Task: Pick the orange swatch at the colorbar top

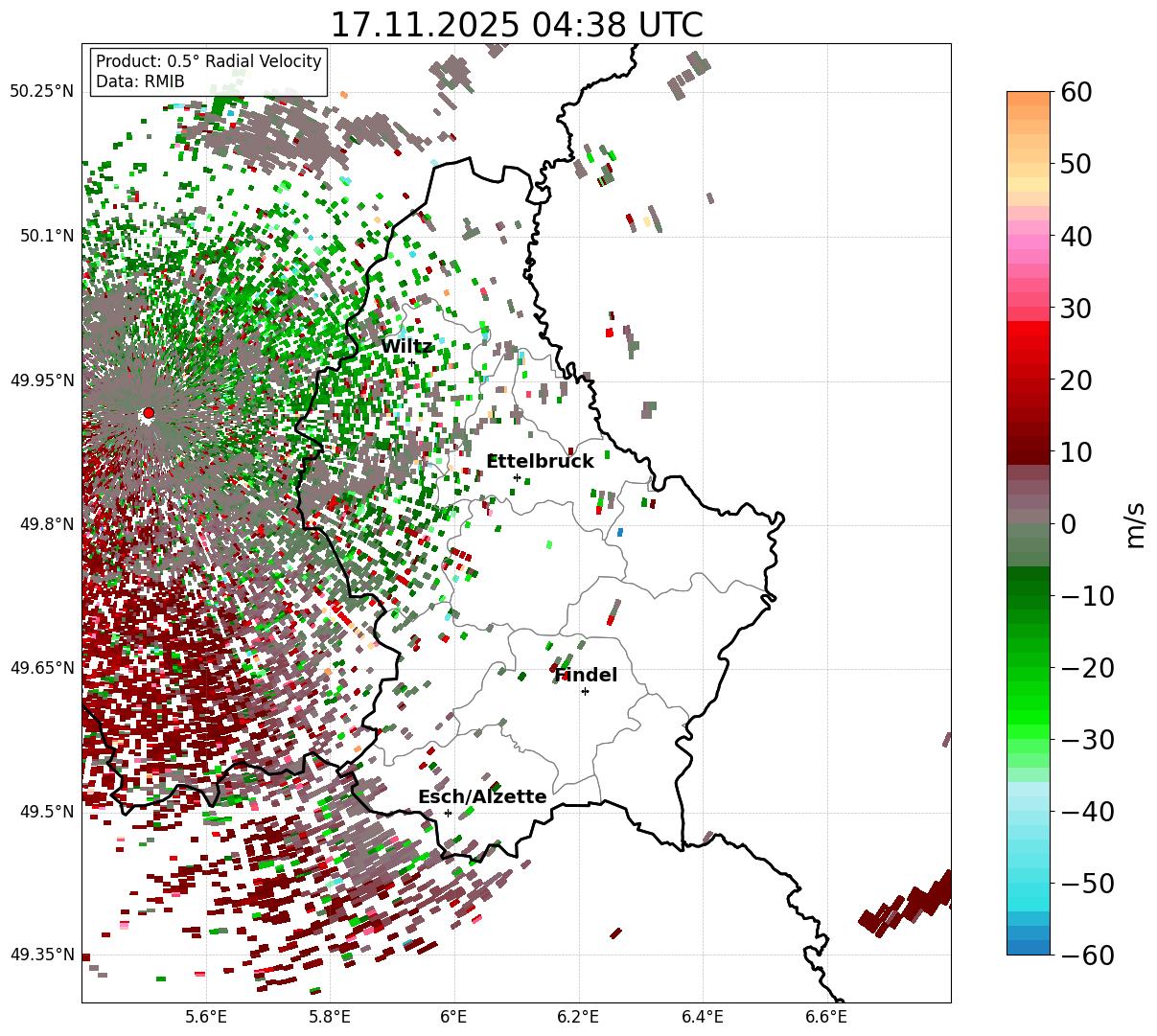Action: pyautogui.click(x=1029, y=99)
